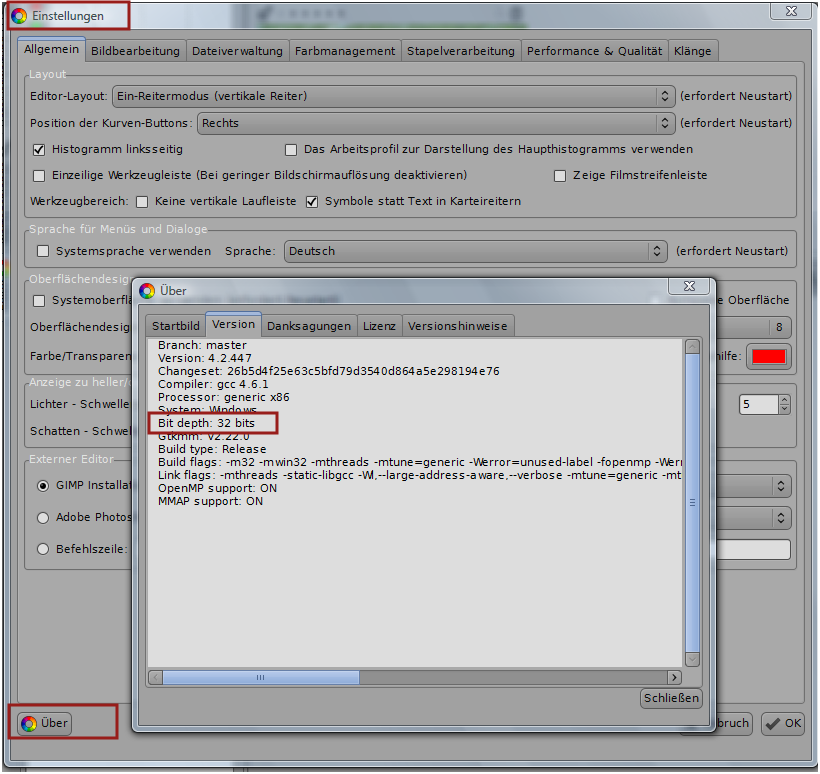Viewport: 820px width, 774px height.
Task: Switch to the Allgemein tab
Action: pos(51,50)
